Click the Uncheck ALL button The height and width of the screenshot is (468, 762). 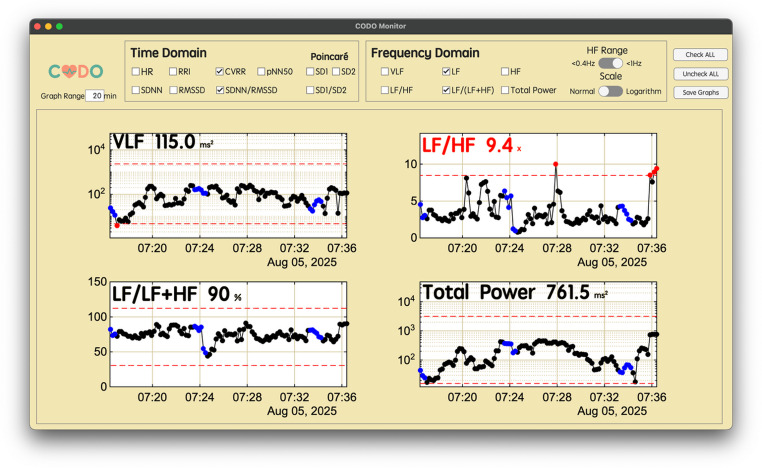(x=700, y=74)
